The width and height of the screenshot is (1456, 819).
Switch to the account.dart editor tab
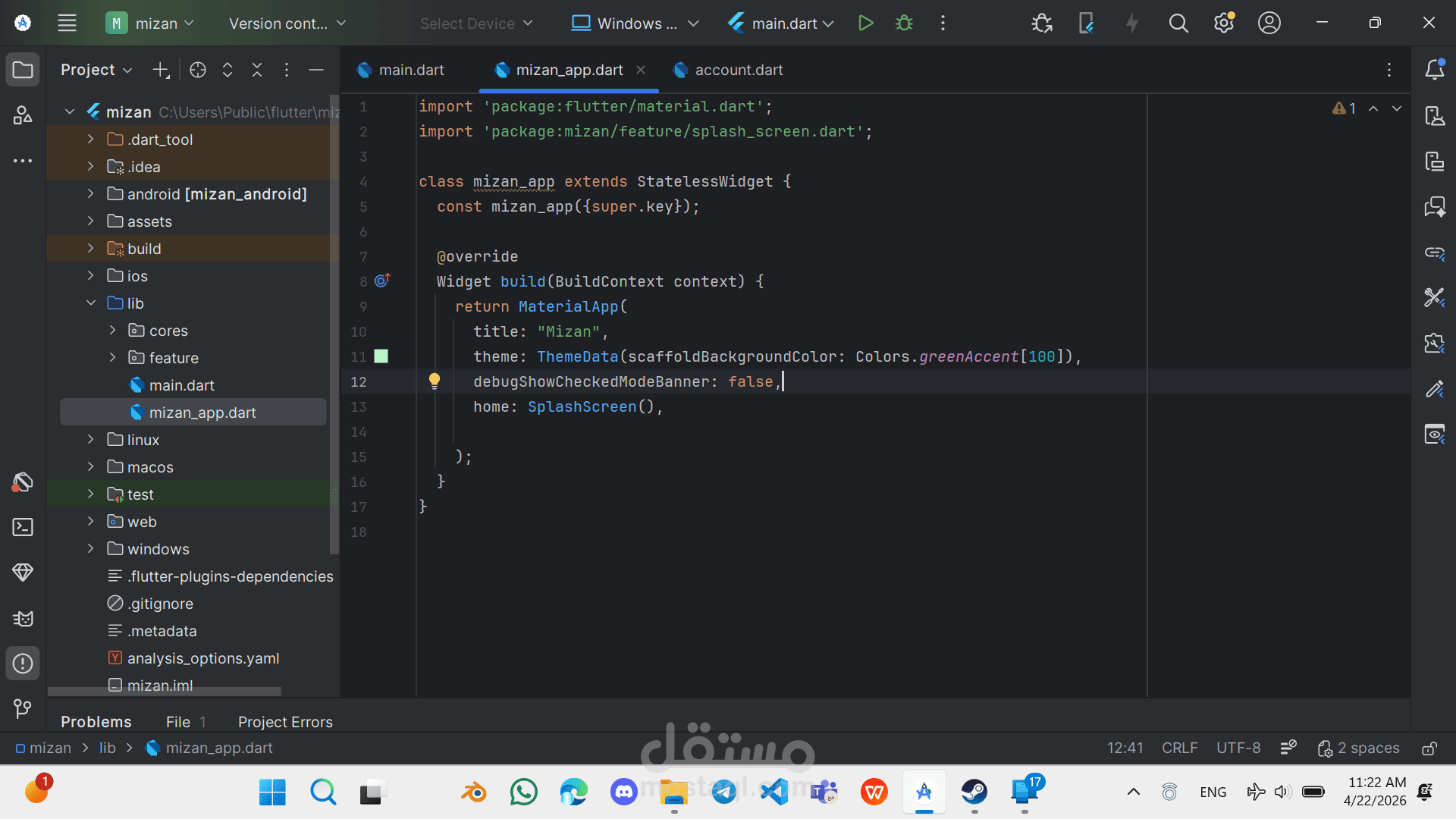(x=738, y=70)
